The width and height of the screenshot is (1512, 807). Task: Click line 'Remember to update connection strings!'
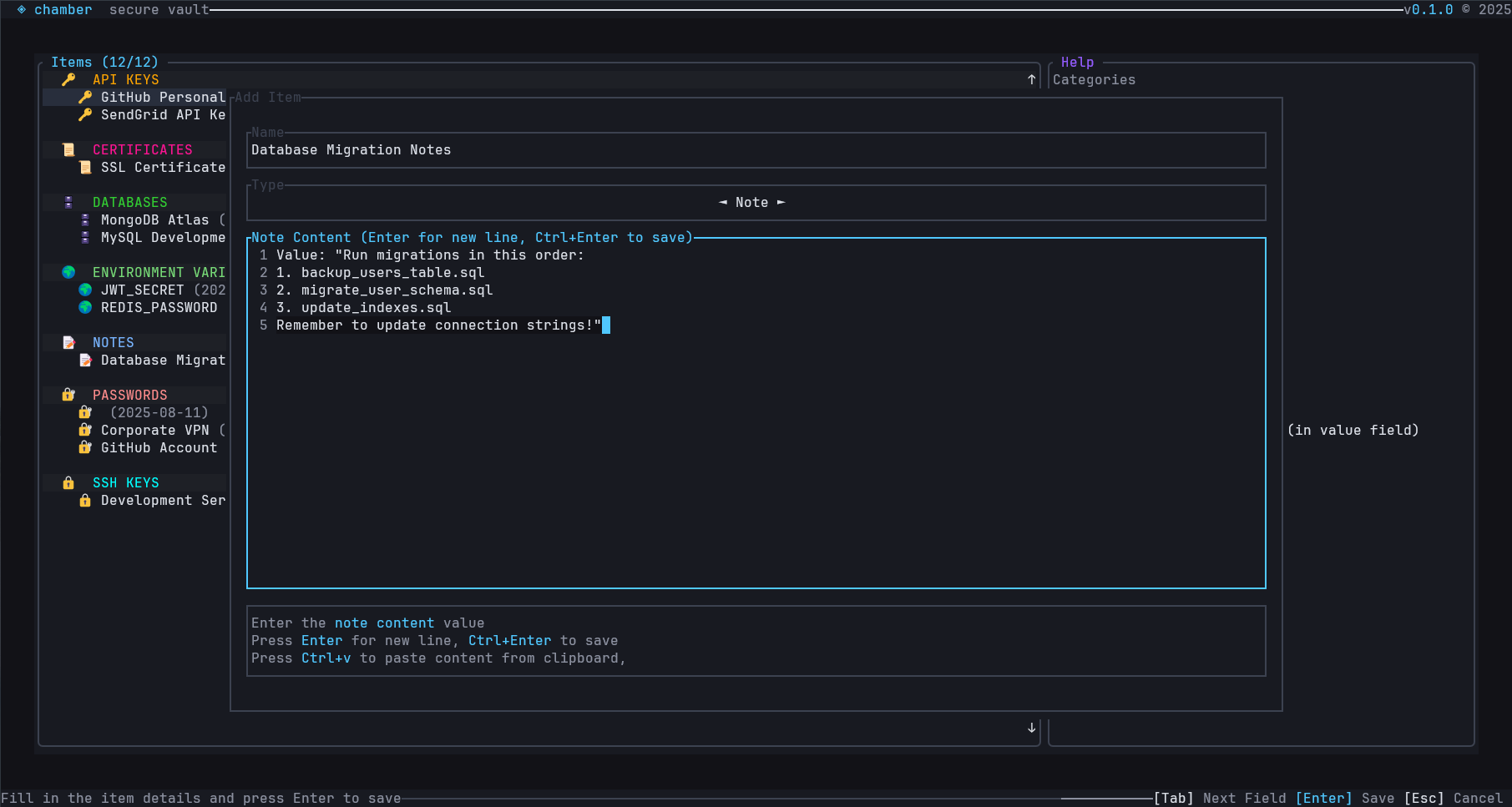pos(439,325)
